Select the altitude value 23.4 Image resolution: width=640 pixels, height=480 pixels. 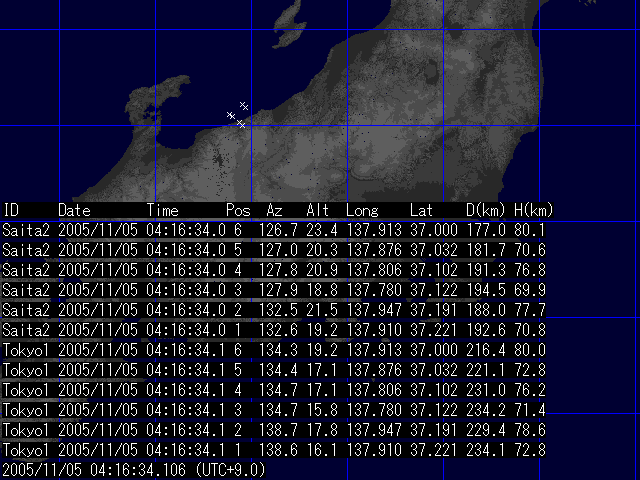pos(322,230)
